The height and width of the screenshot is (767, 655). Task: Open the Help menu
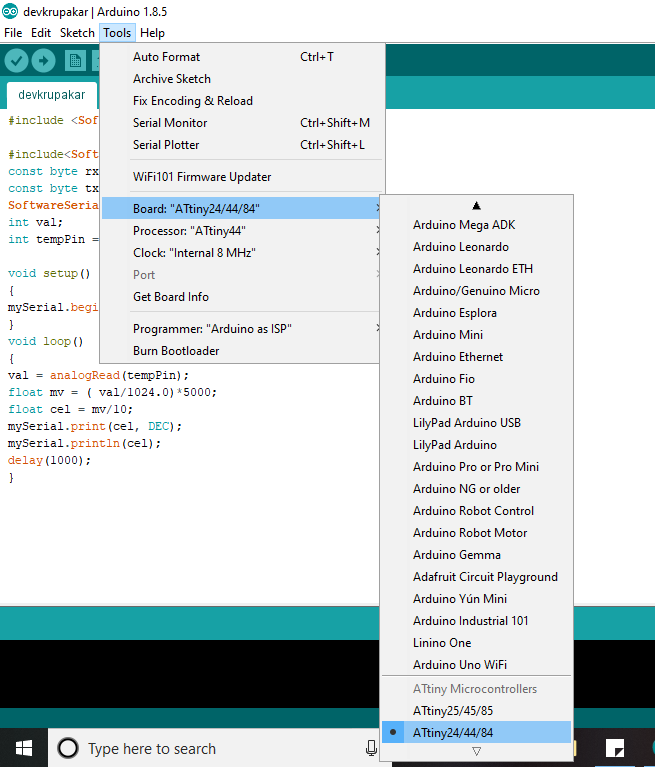point(152,33)
